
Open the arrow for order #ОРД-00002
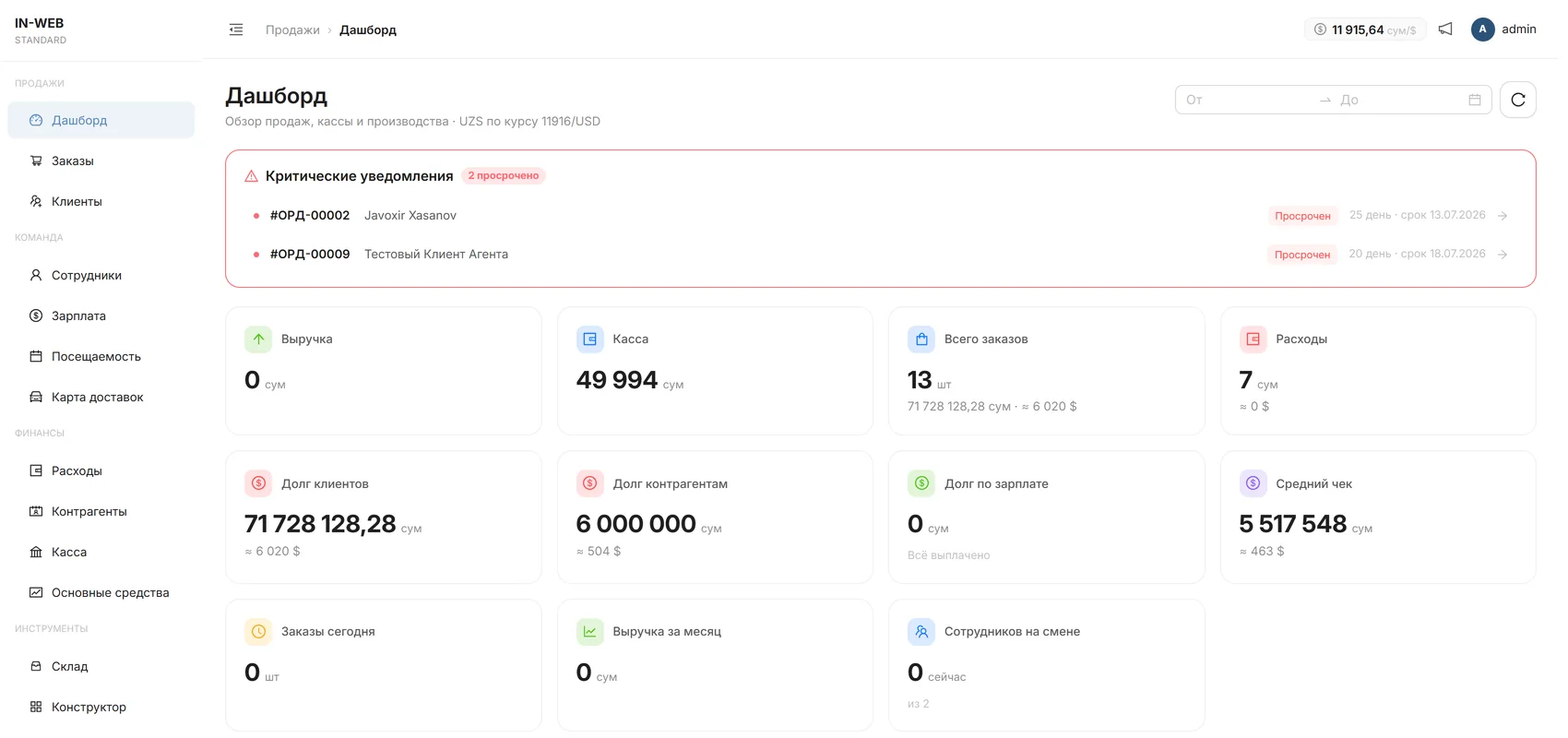pos(1503,216)
